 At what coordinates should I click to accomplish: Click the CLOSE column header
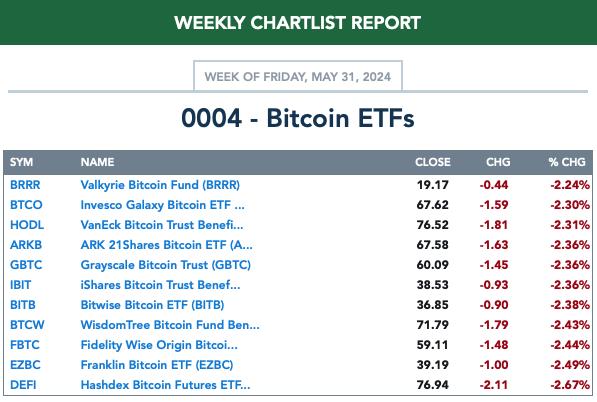pyautogui.click(x=433, y=162)
